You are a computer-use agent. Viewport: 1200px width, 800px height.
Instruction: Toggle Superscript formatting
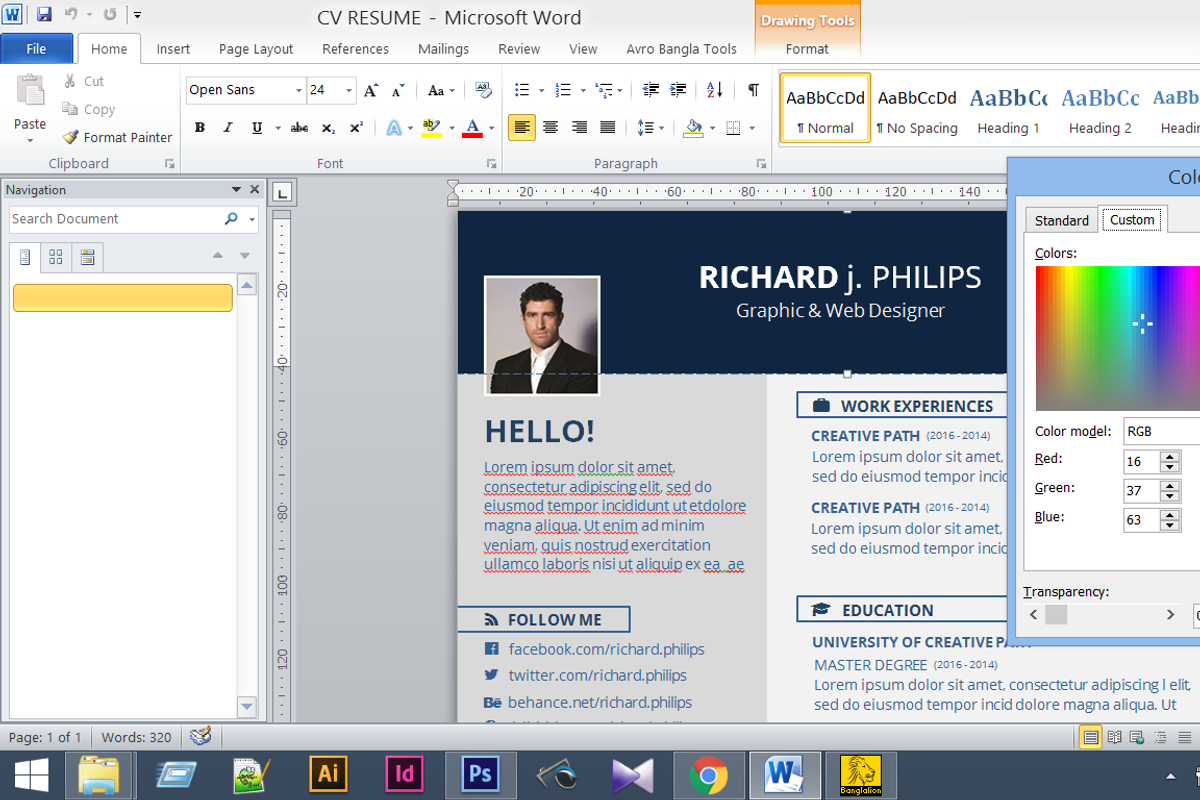pos(356,128)
